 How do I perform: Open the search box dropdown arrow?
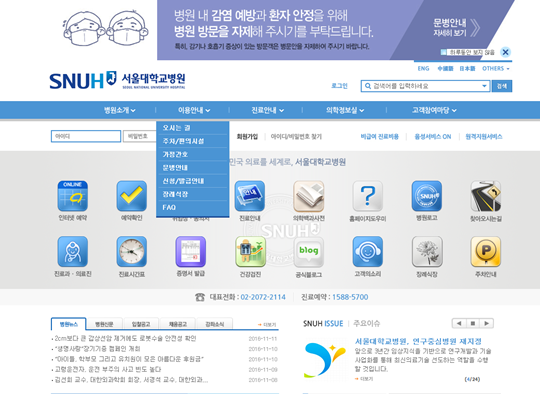point(484,86)
